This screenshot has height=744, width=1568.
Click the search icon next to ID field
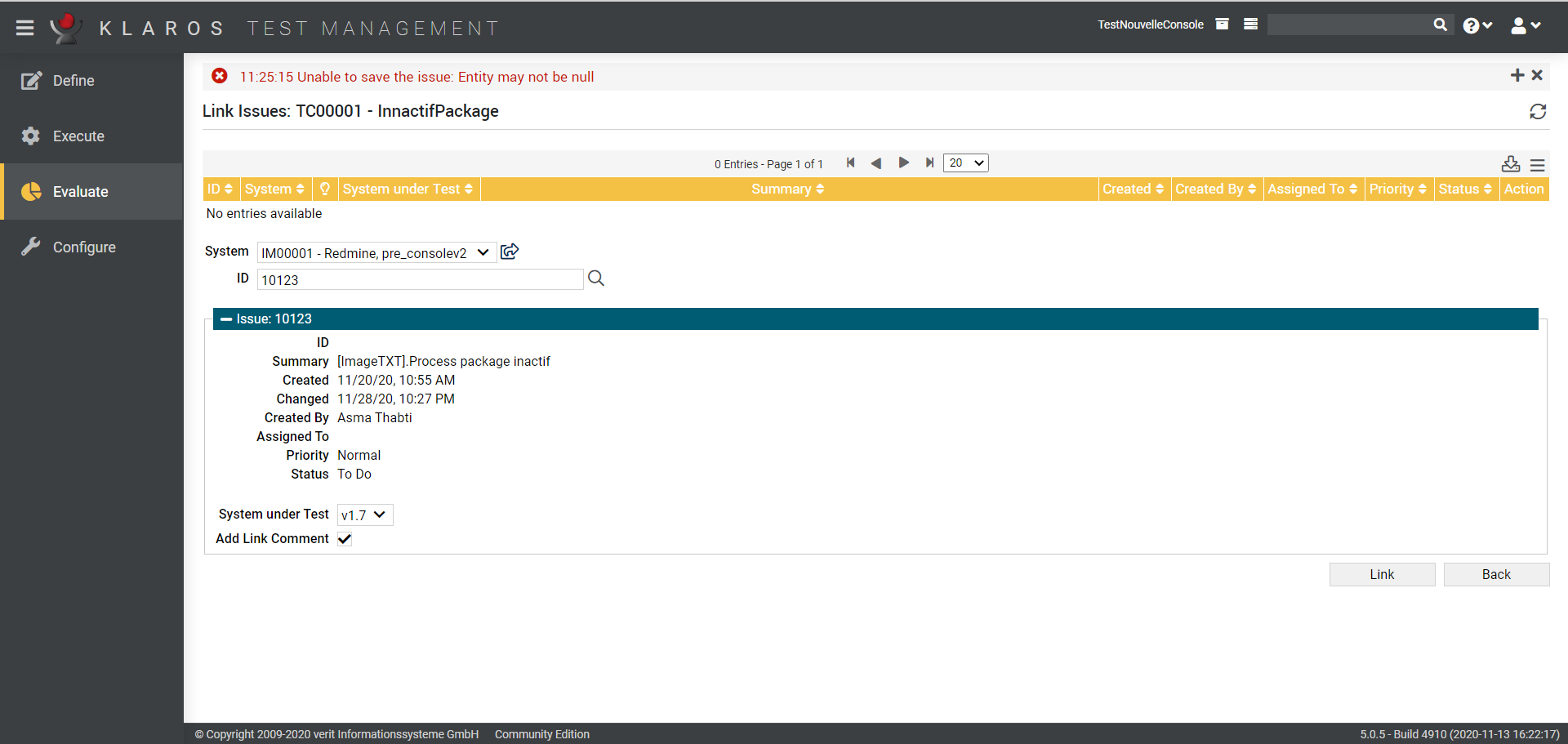596,279
